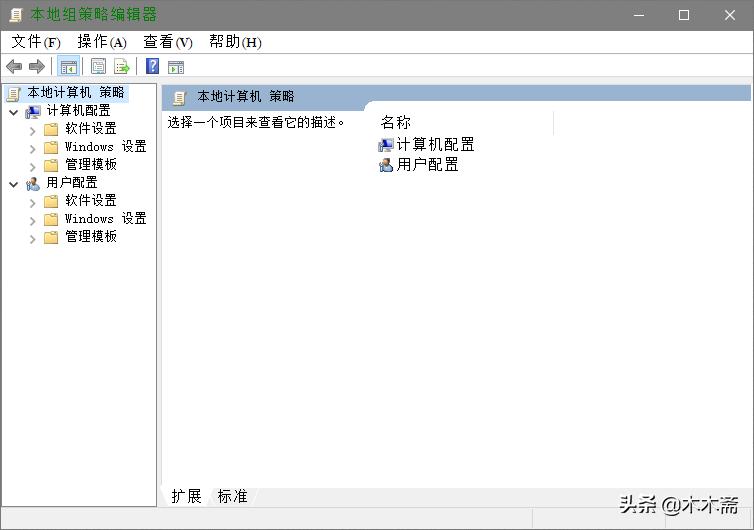The image size is (754, 530).
Task: Select 软件设置 label under 用户配置
Action: click(x=91, y=200)
